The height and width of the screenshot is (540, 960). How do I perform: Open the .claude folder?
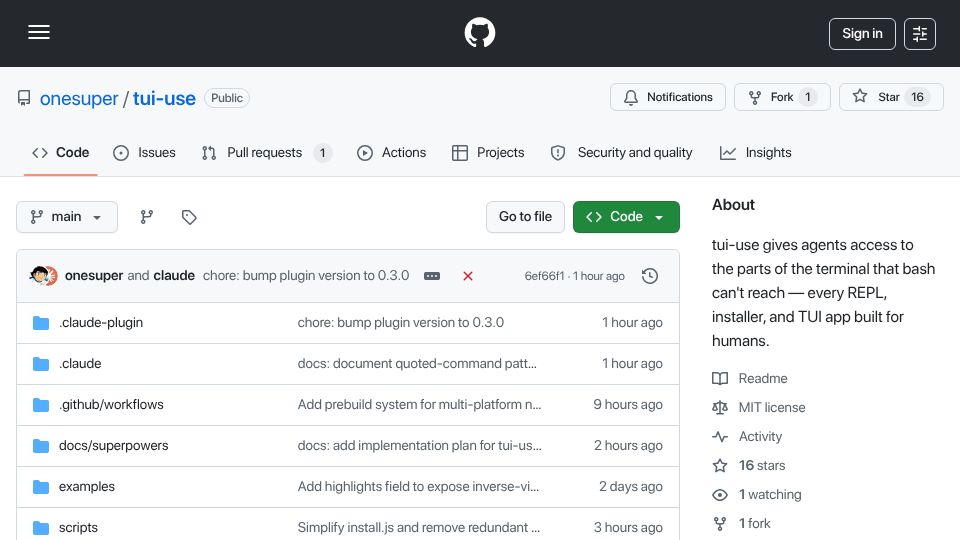(80, 364)
